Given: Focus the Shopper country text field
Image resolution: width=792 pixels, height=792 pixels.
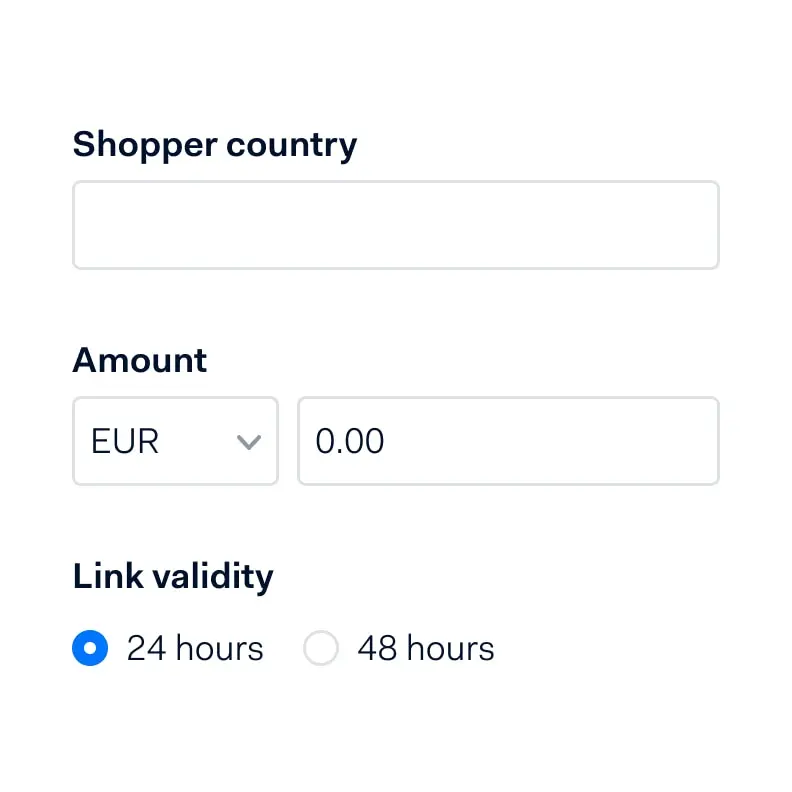Looking at the screenshot, I should coord(395,225).
